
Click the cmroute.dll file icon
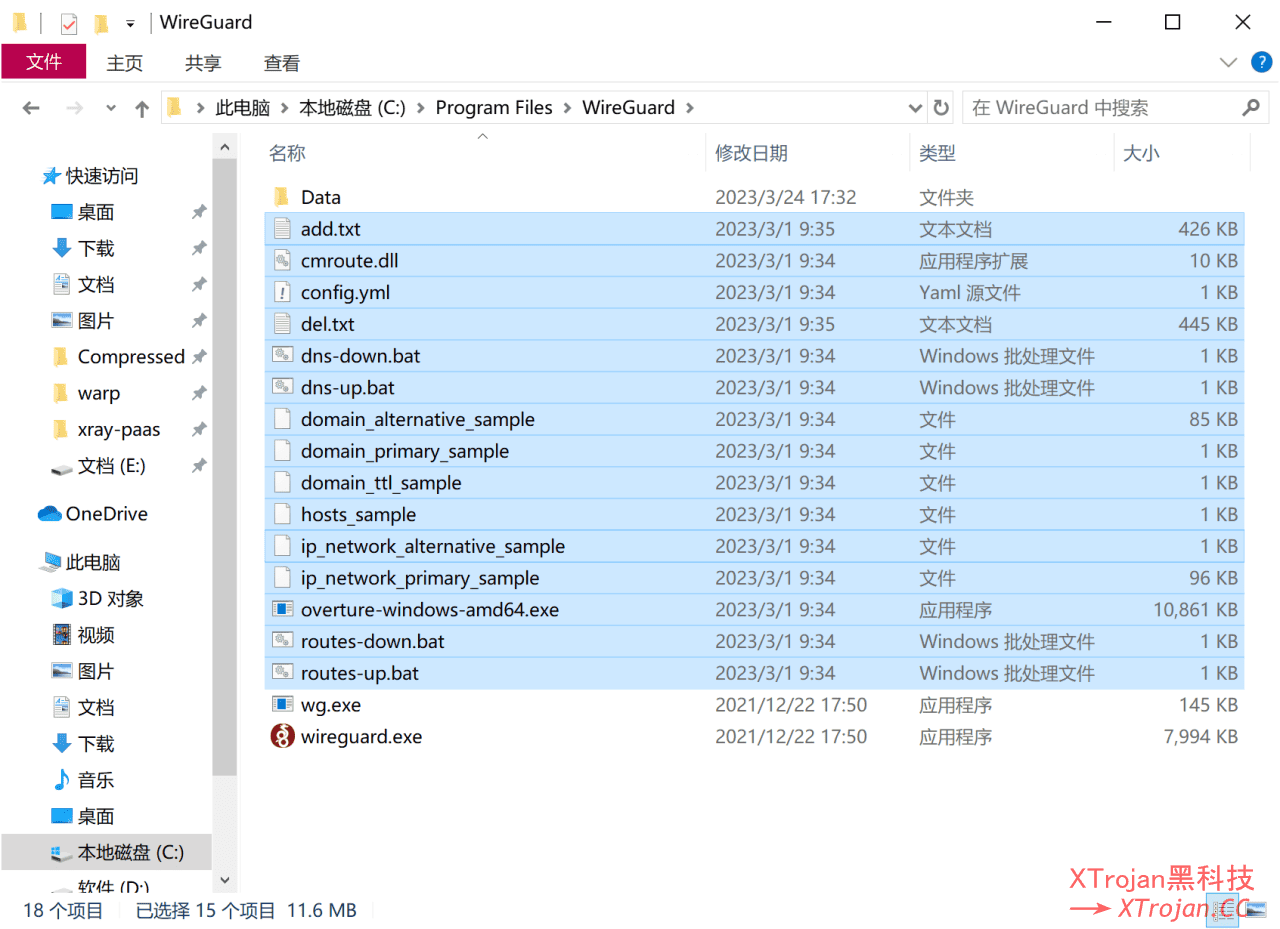(282, 261)
